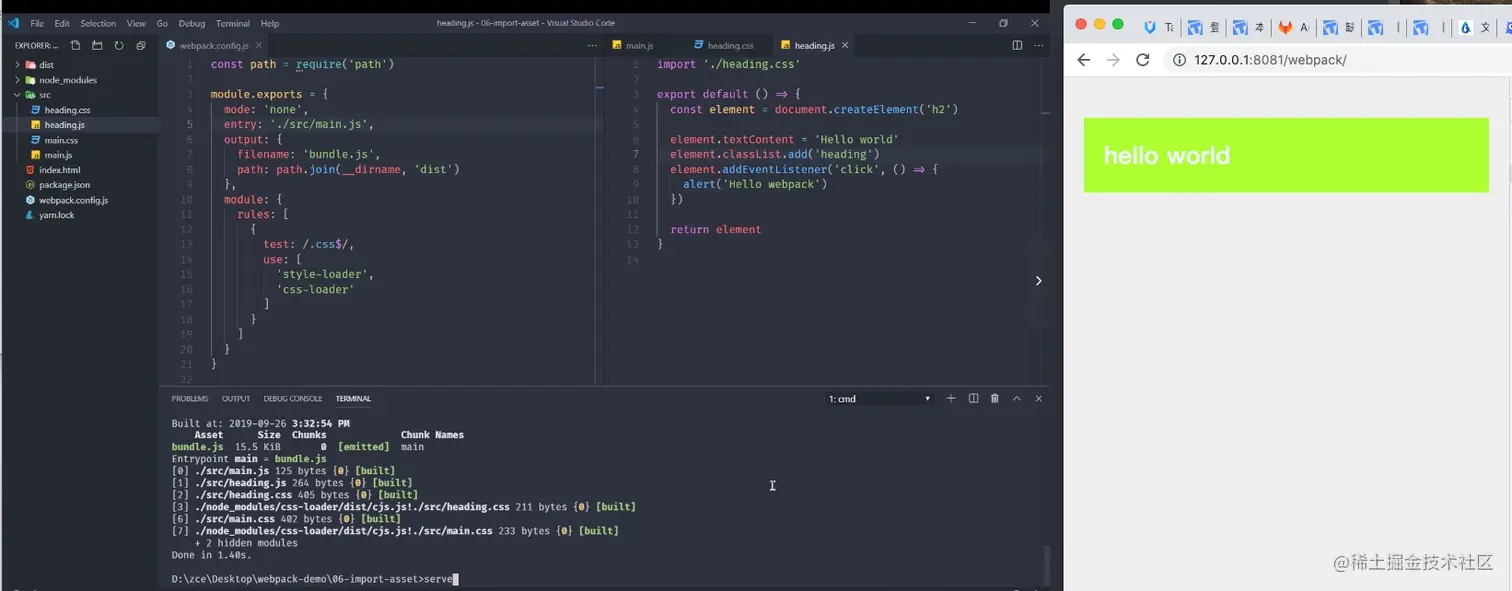This screenshot has width=1512, height=591.
Task: Expand the node_modules folder
Action: pyautogui.click(x=68, y=80)
